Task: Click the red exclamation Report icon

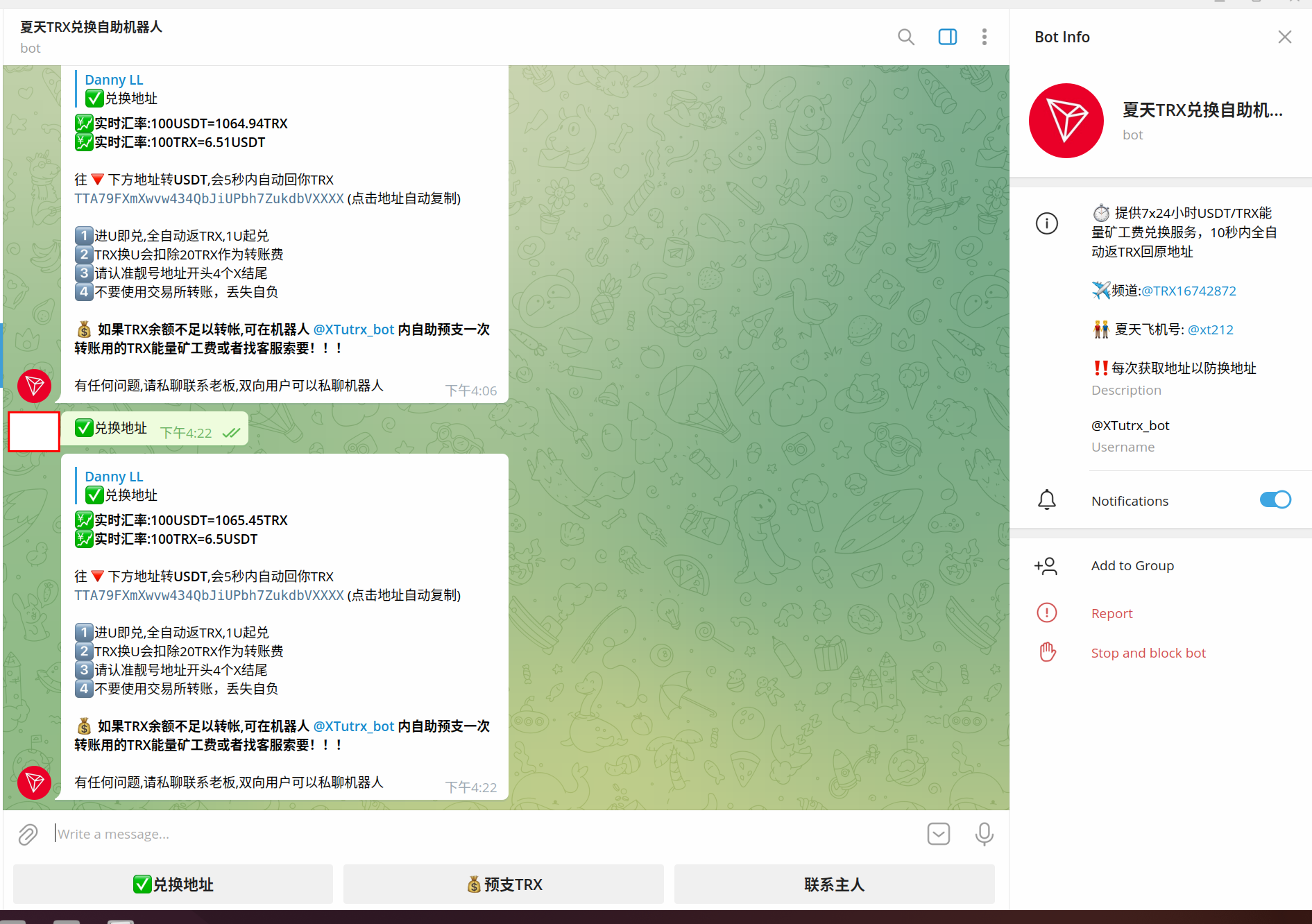Action: point(1046,613)
